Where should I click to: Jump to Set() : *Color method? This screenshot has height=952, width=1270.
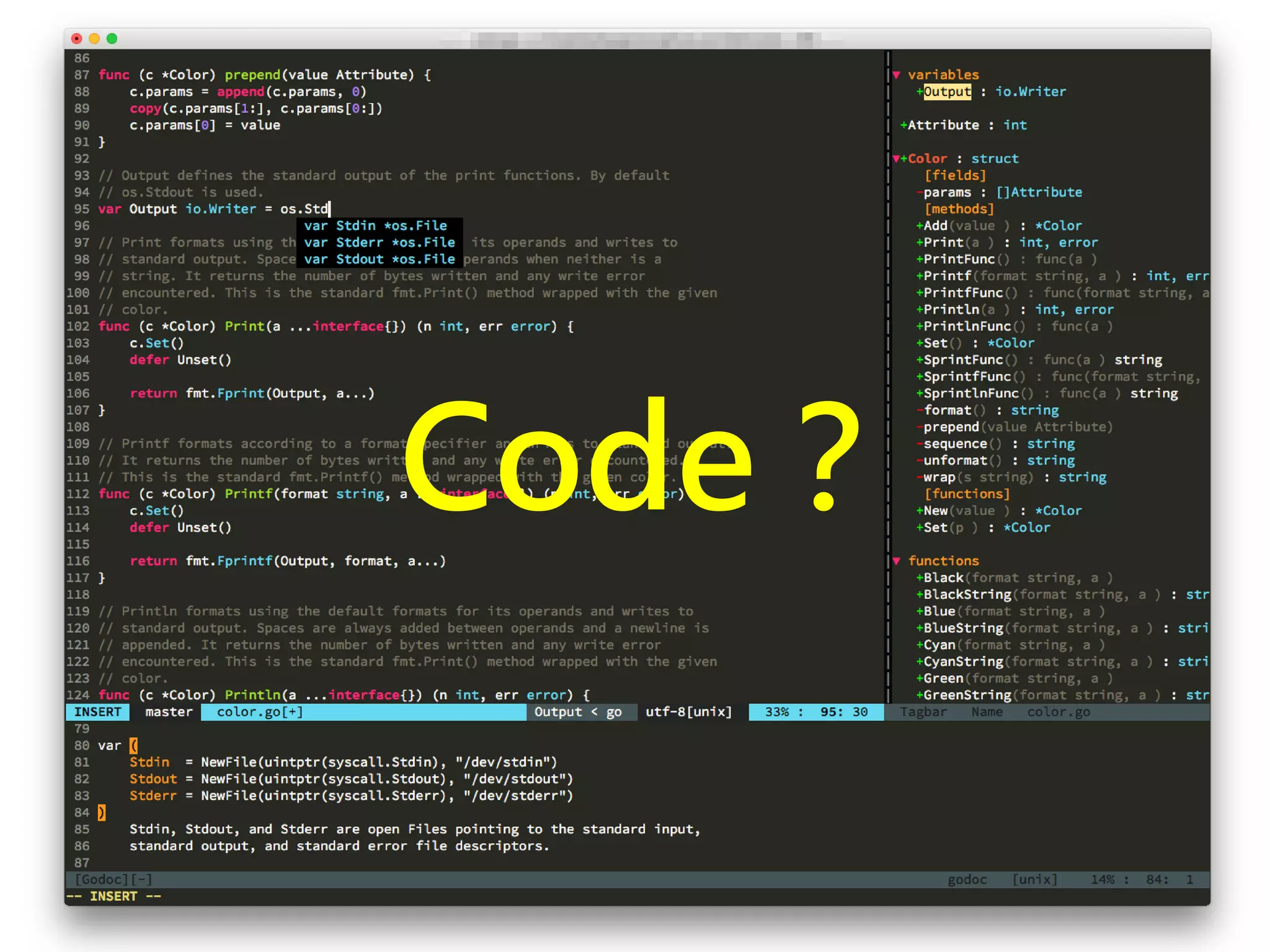[975, 343]
